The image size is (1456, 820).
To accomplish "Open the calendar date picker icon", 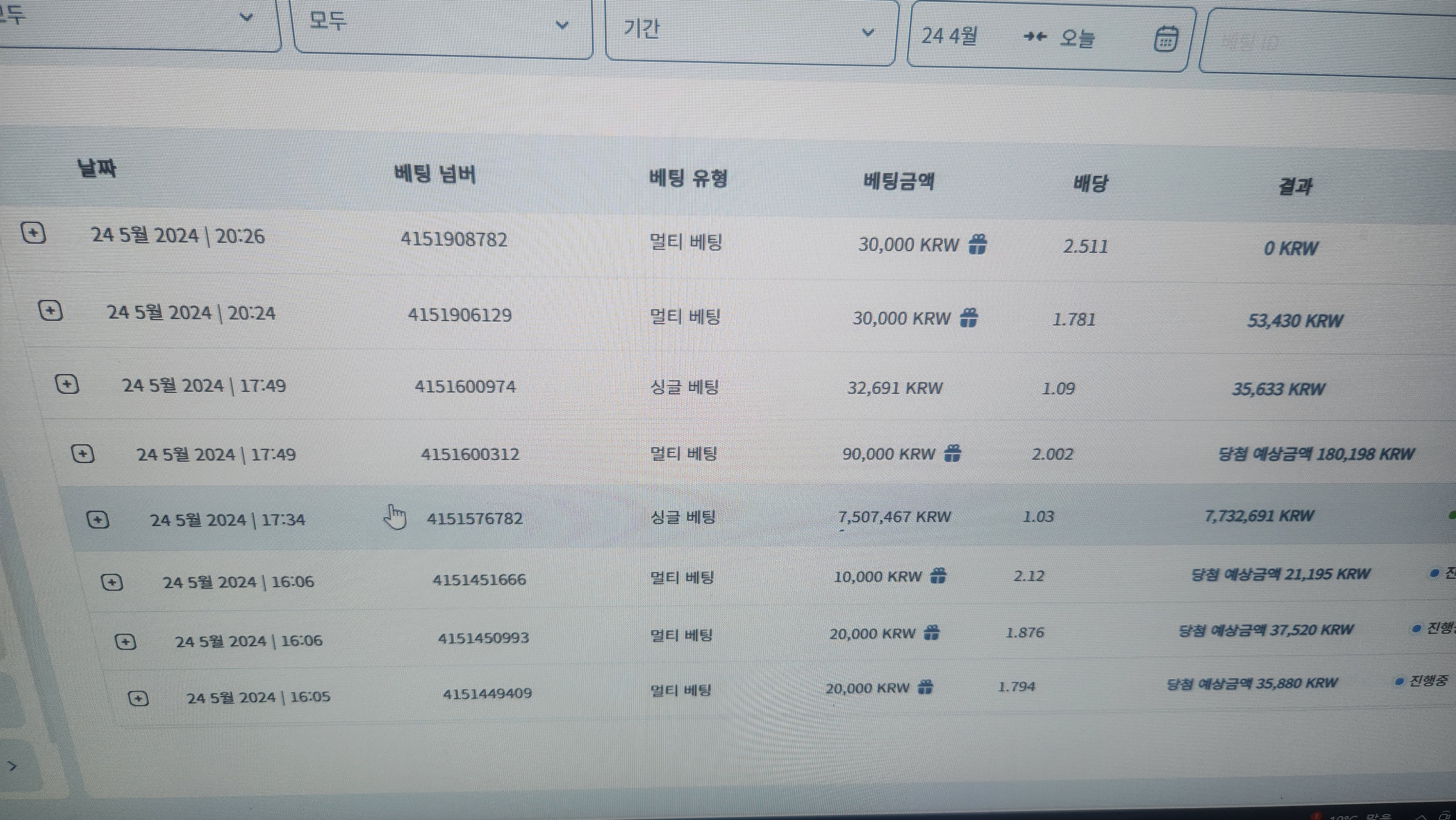I will 1165,39.
